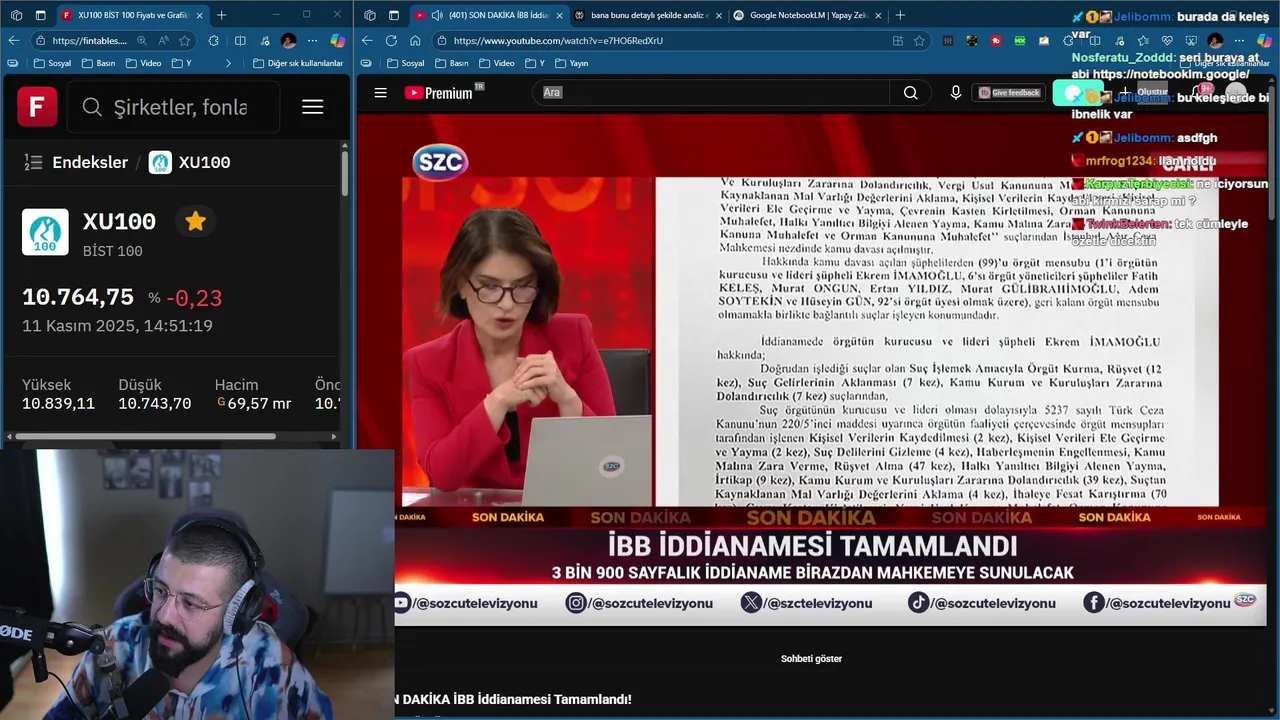Viewport: 1280px width, 720px height.
Task: Open split screen in Fintables window
Action: coord(240,41)
